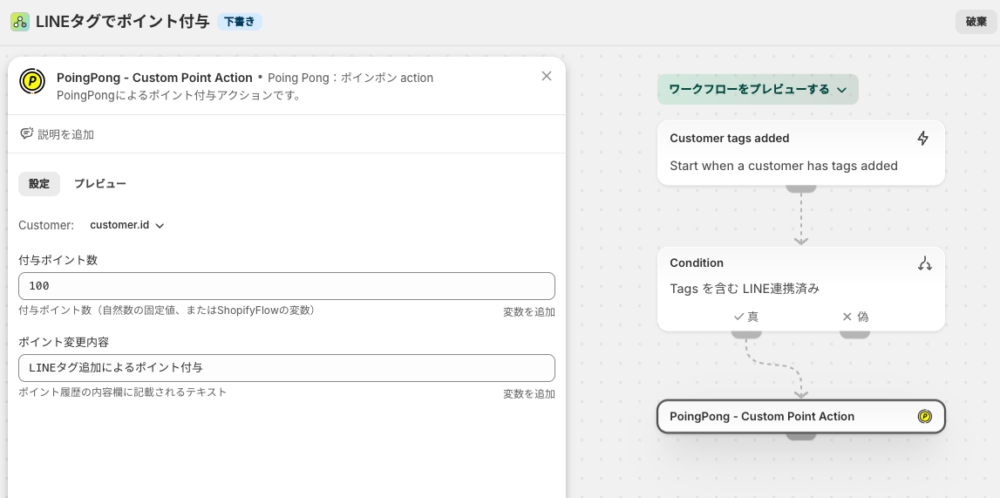
Task: Click the 破棄 discard button
Action: pyautogui.click(x=976, y=21)
